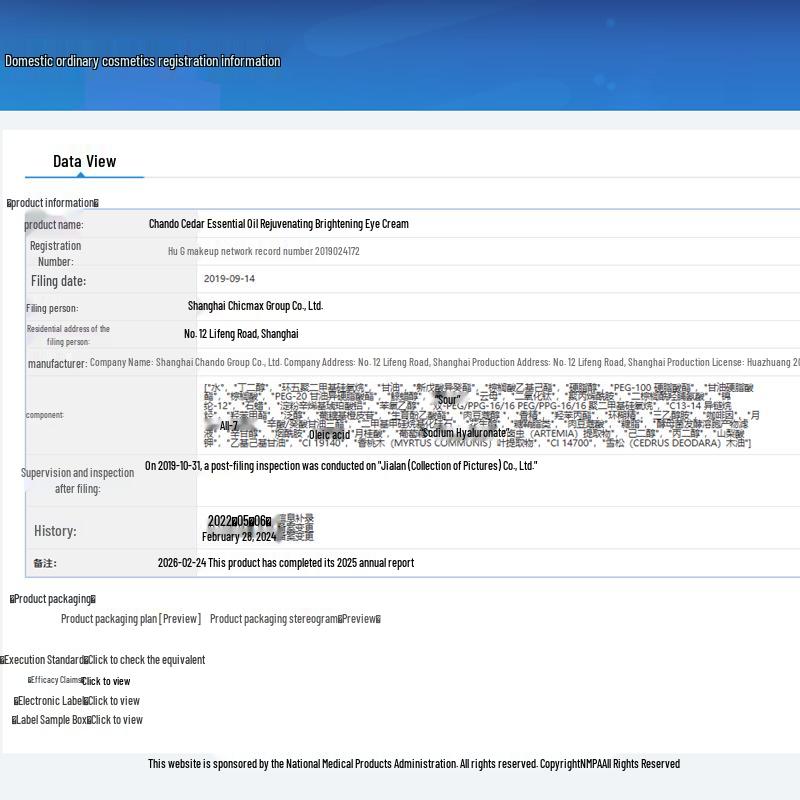This screenshot has width=800, height=800.
Task: Click the Chando Cedar Eye Cream product name
Action: (278, 224)
